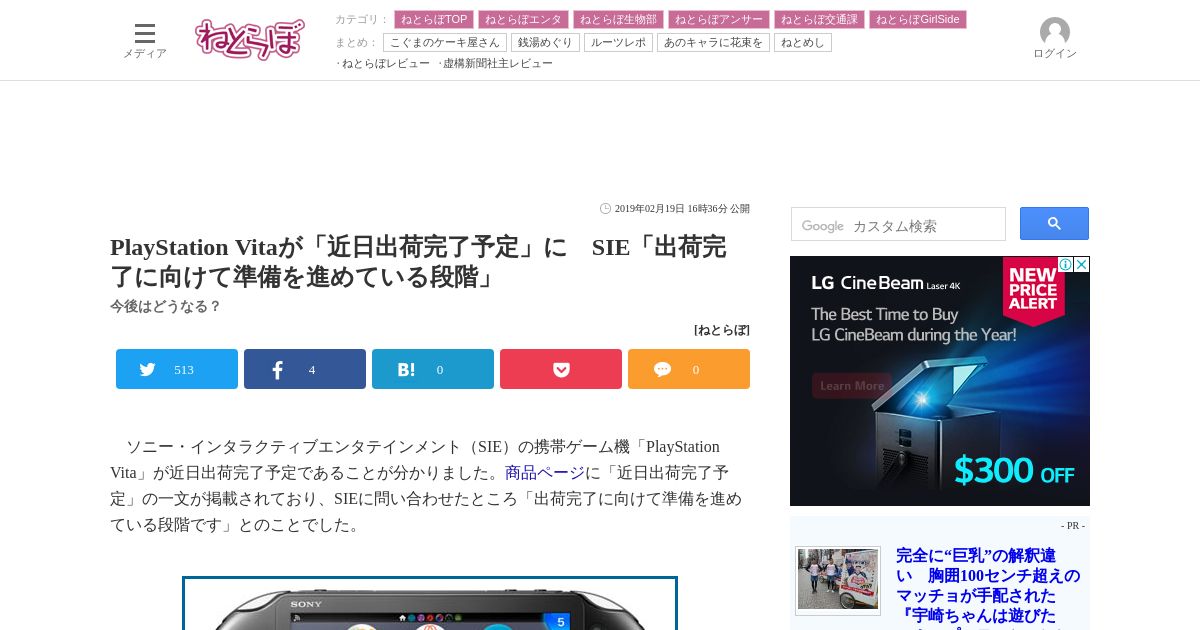Image resolution: width=1200 pixels, height=630 pixels.
Task: Open ねとらぼTOP category
Action: [434, 19]
